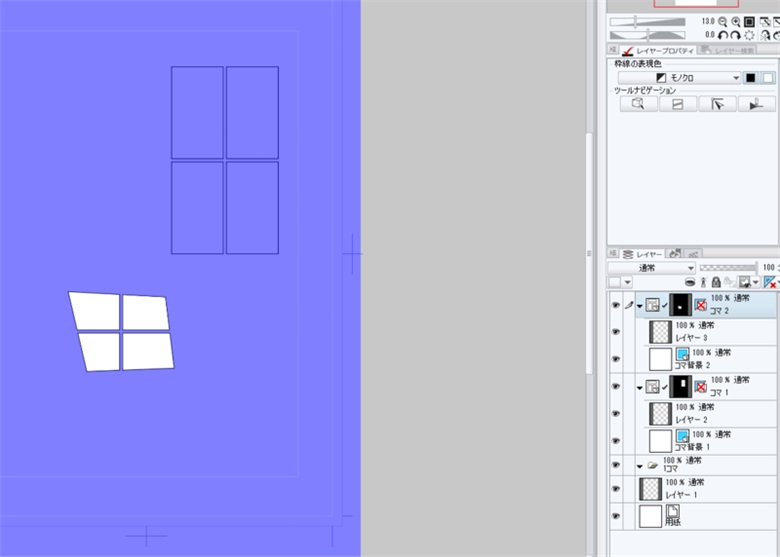Switch to the レイヤー tab

(x=642, y=254)
